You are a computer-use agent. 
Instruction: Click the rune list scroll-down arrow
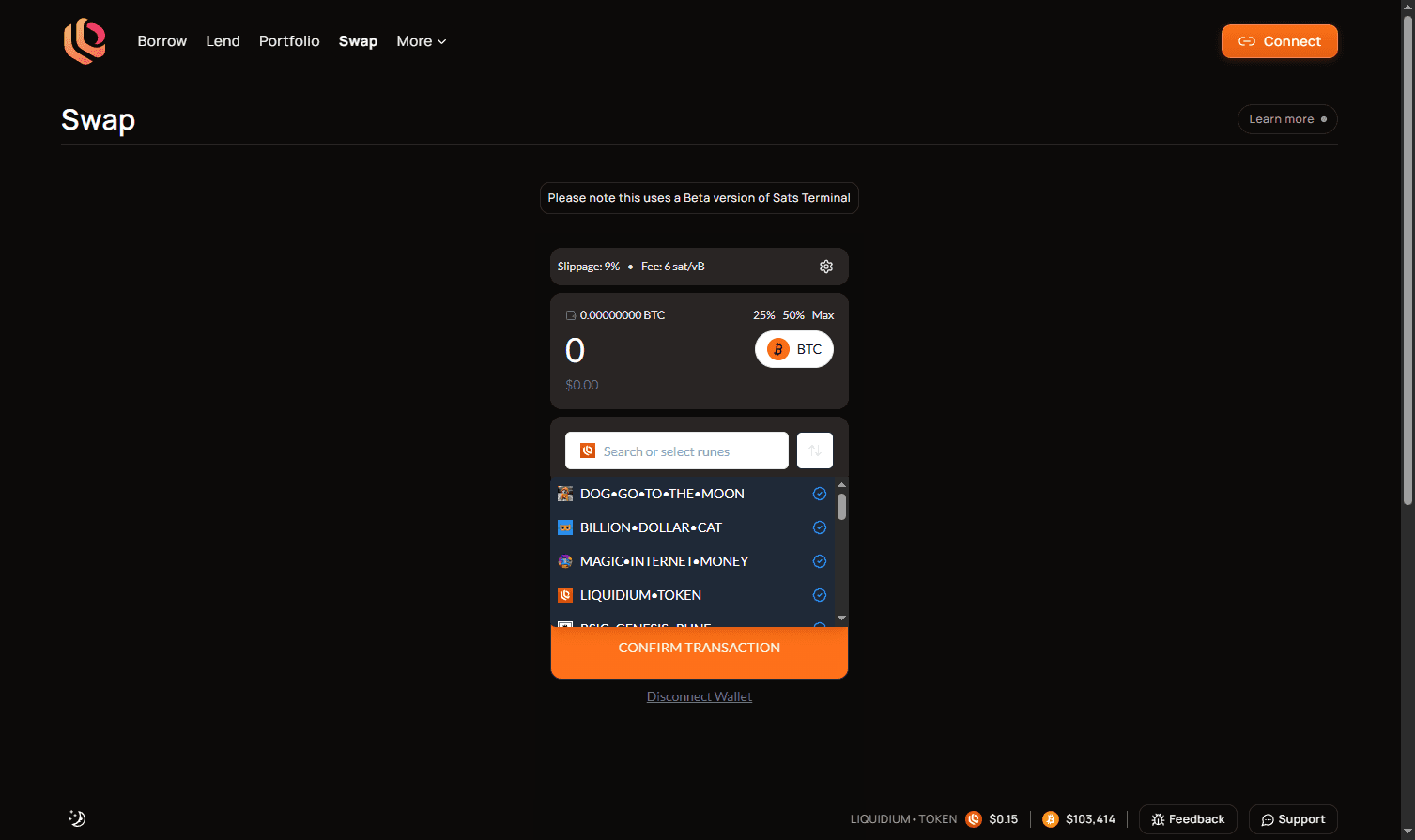(x=841, y=618)
